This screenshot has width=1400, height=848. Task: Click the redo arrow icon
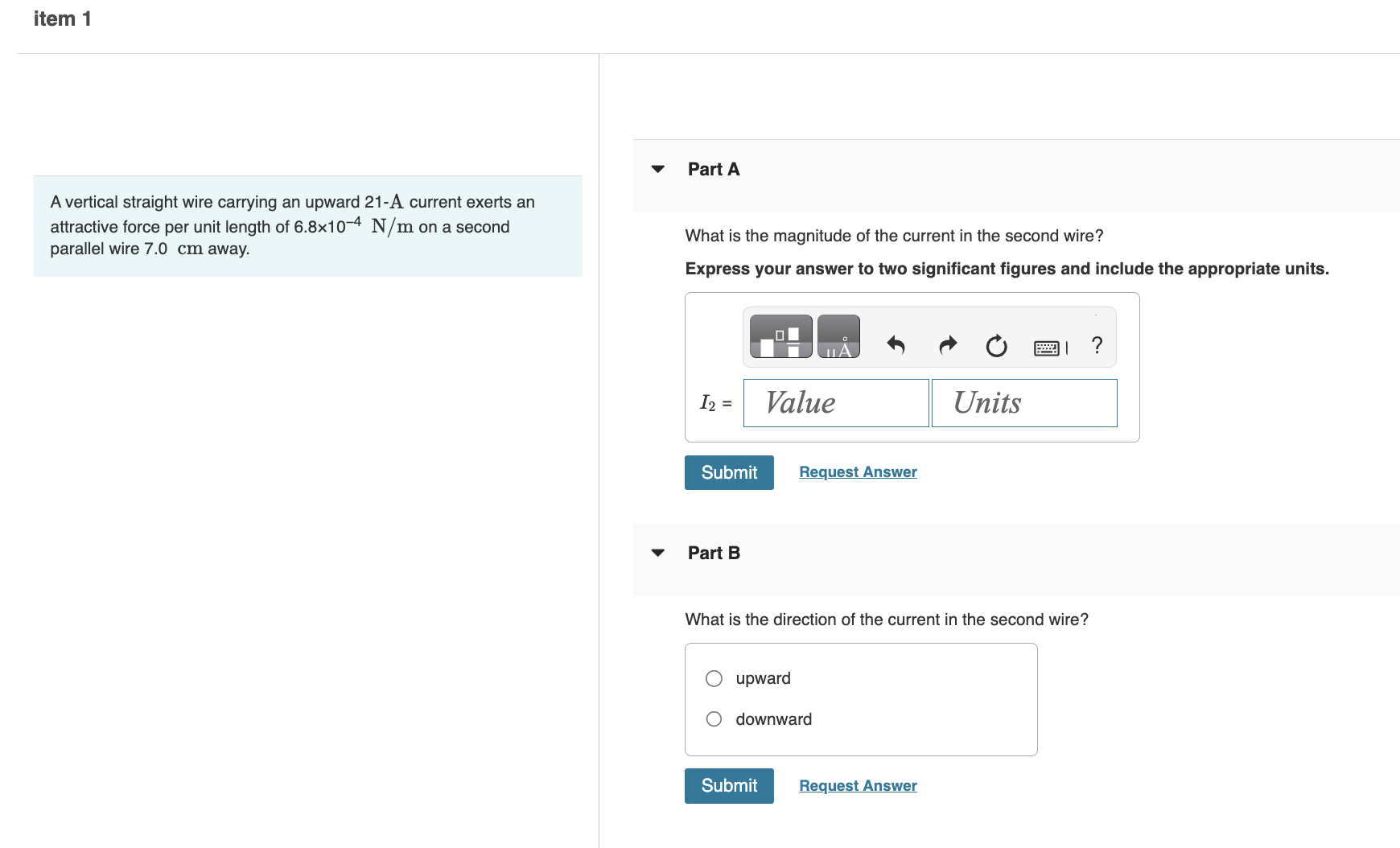948,345
